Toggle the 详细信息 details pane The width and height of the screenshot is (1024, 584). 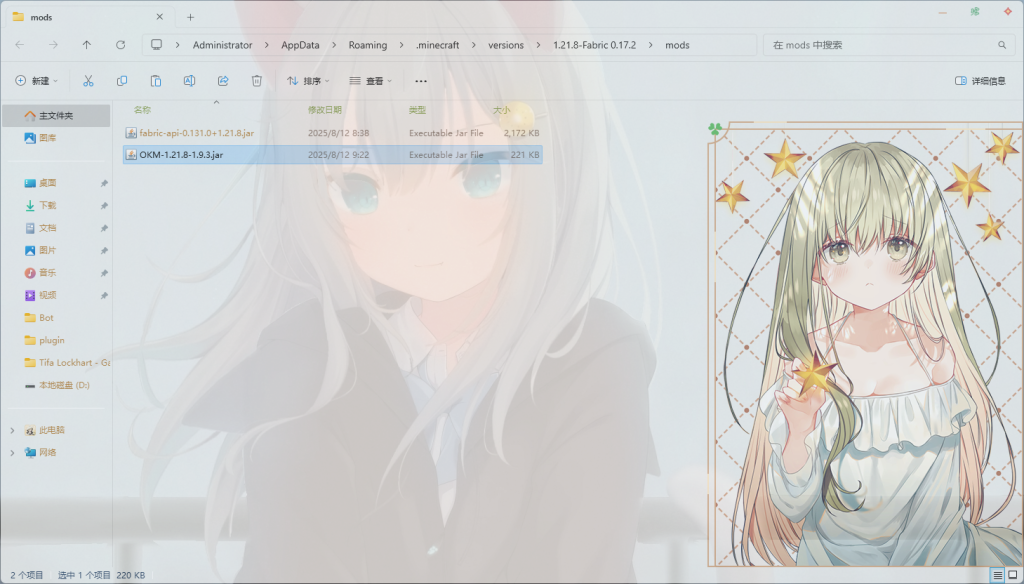point(980,81)
